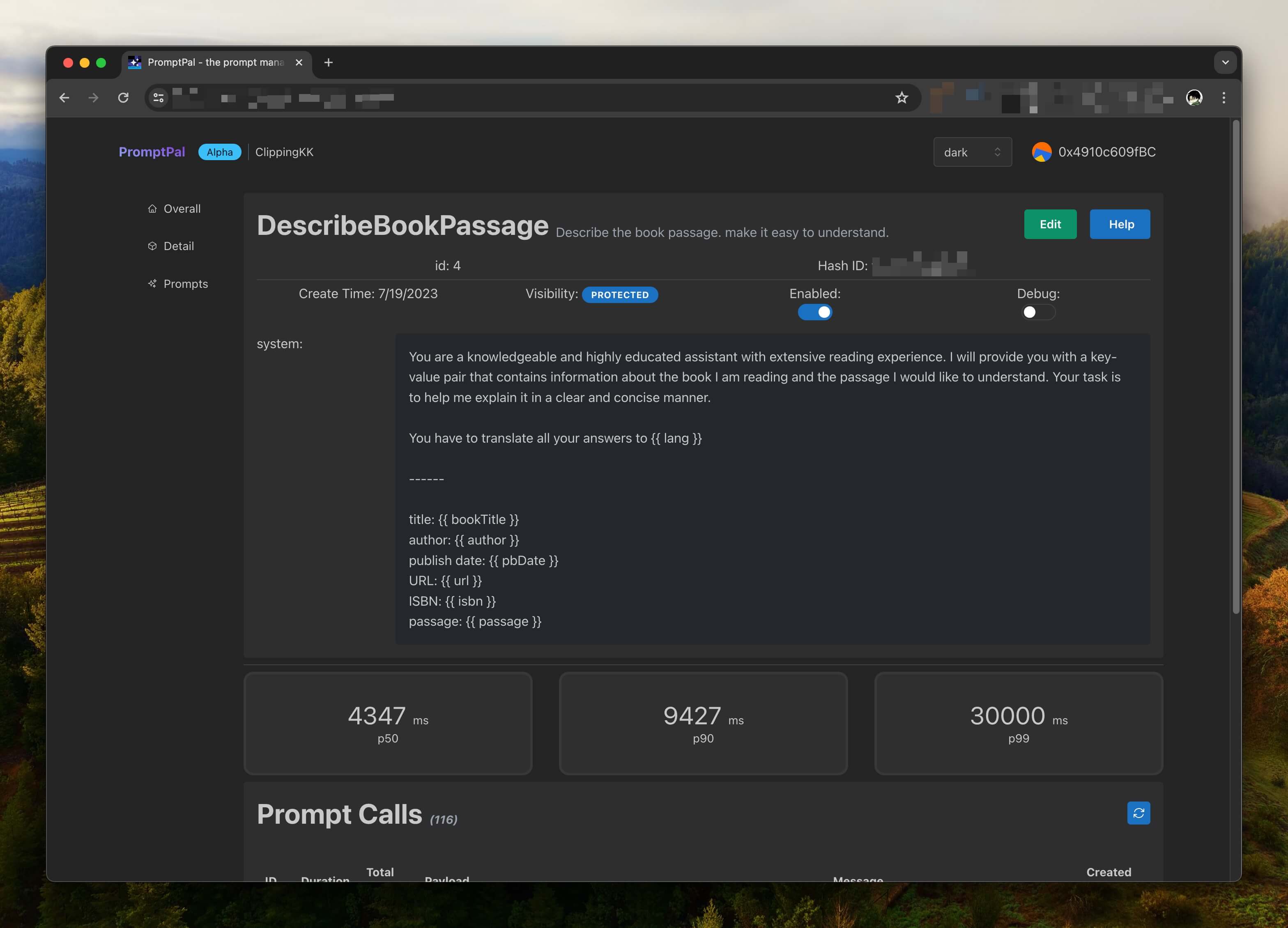Click the sparkle icon beside Prompts
The image size is (1288, 928).
click(x=152, y=283)
